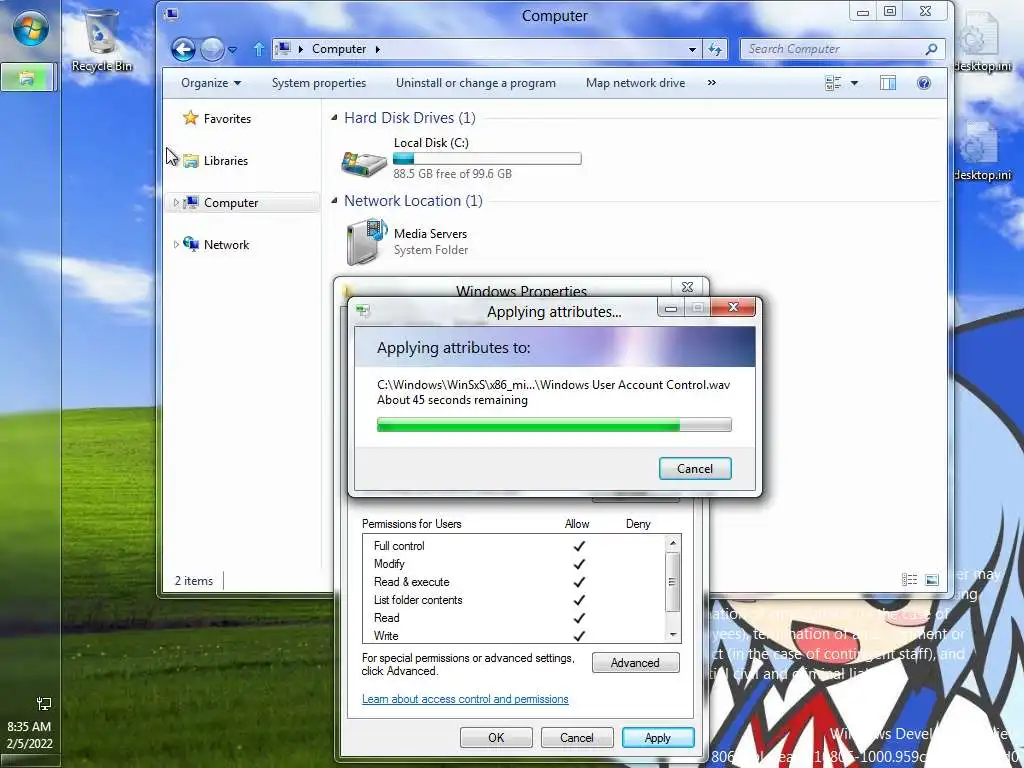This screenshot has height=768, width=1024.
Task: Collapse the Network Location group
Action: [334, 200]
